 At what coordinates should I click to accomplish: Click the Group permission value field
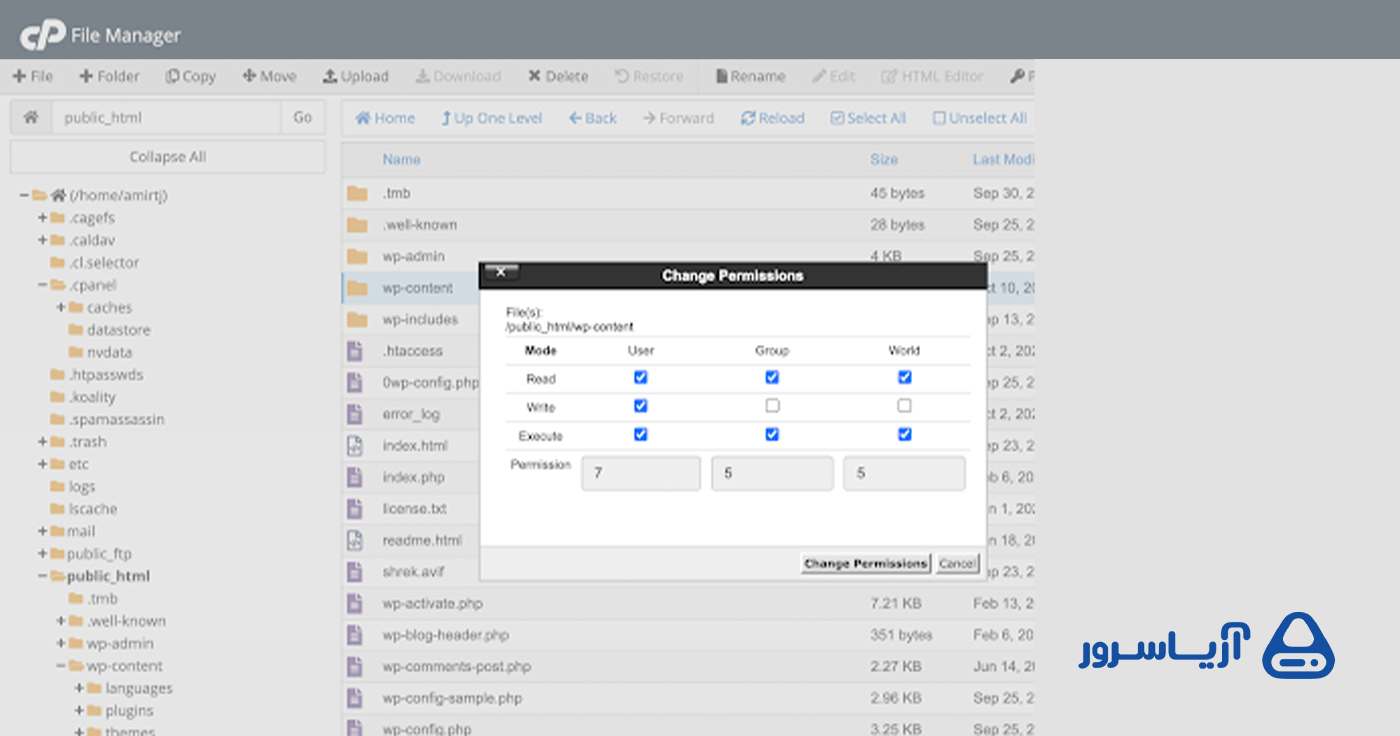(x=772, y=473)
